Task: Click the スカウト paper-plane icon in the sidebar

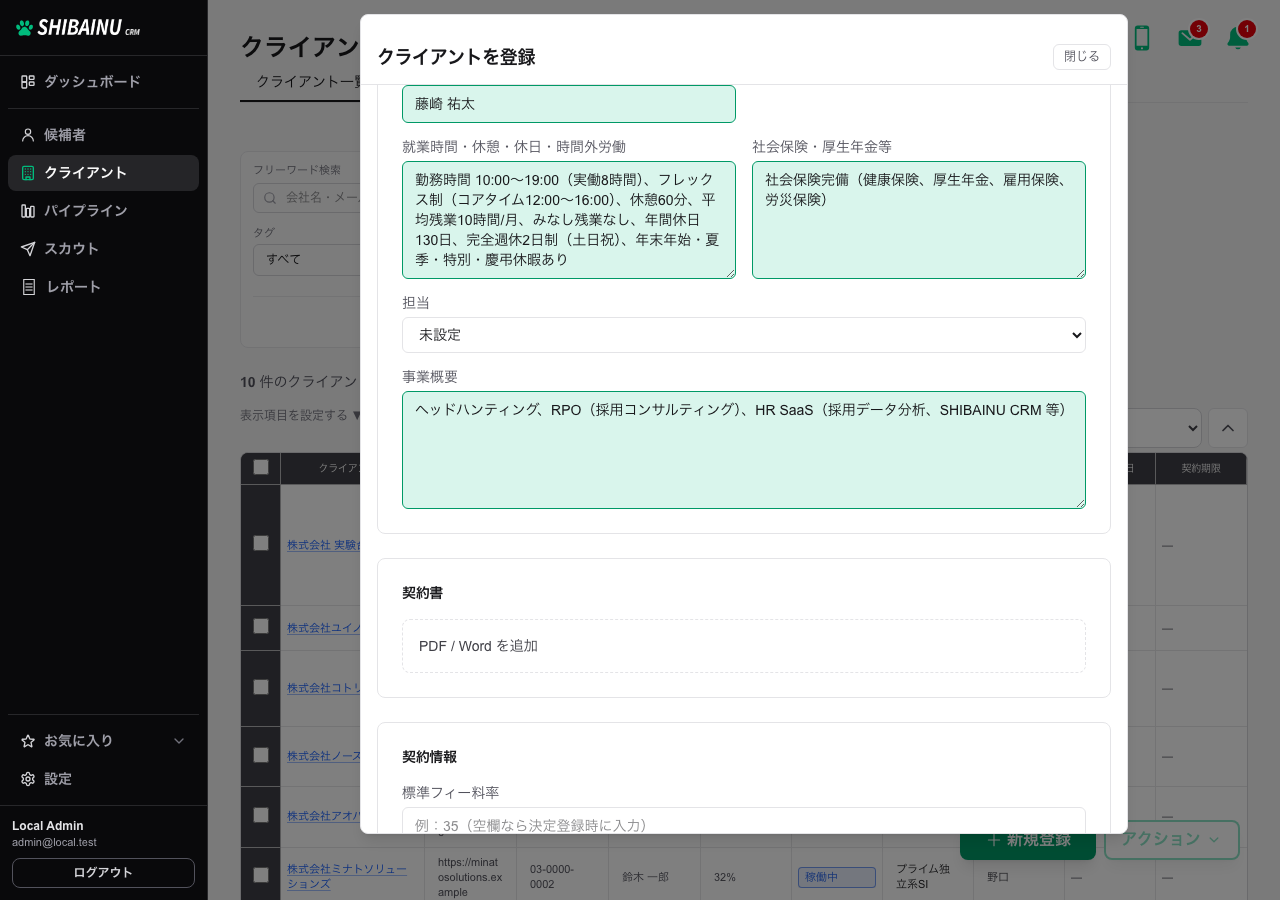Action: pyautogui.click(x=28, y=249)
